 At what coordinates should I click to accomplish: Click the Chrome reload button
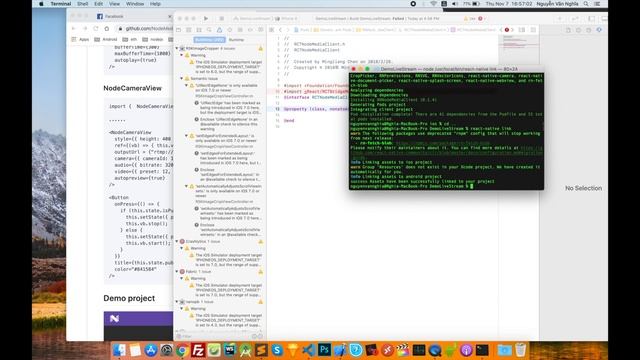[x=96, y=29]
